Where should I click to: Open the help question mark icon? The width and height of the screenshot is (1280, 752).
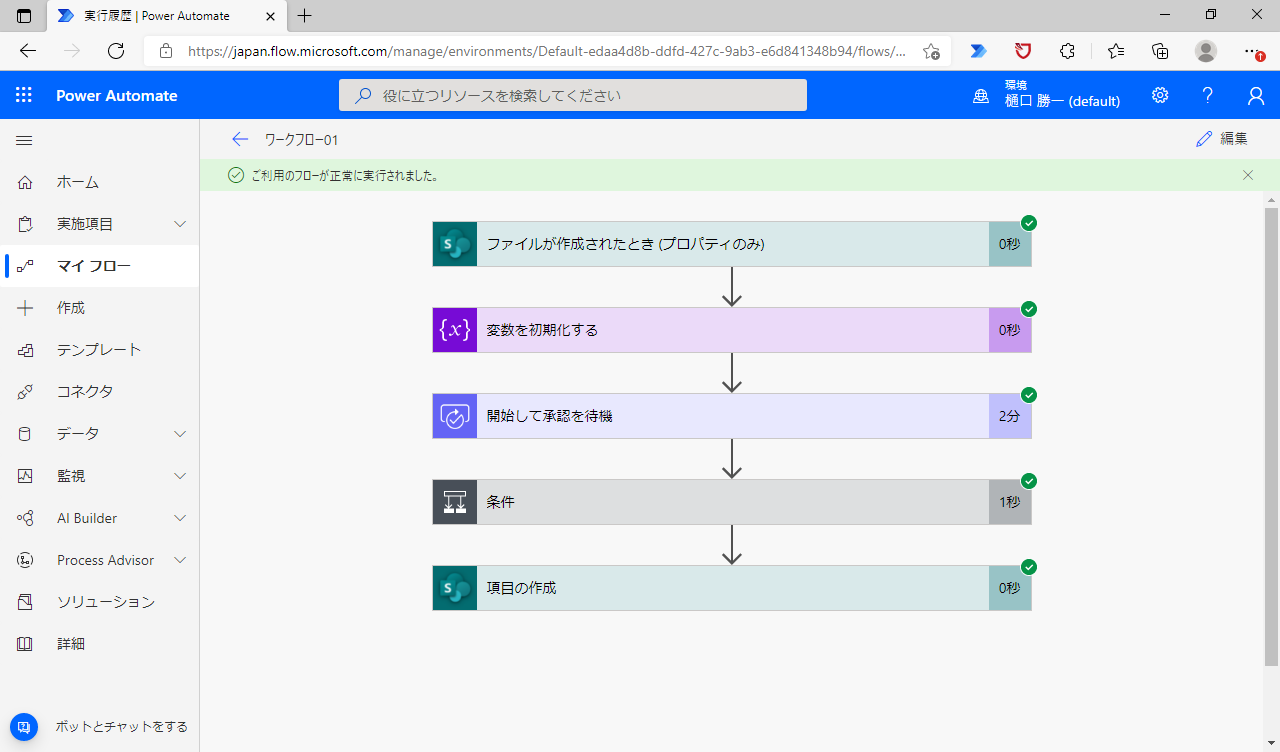point(1208,95)
